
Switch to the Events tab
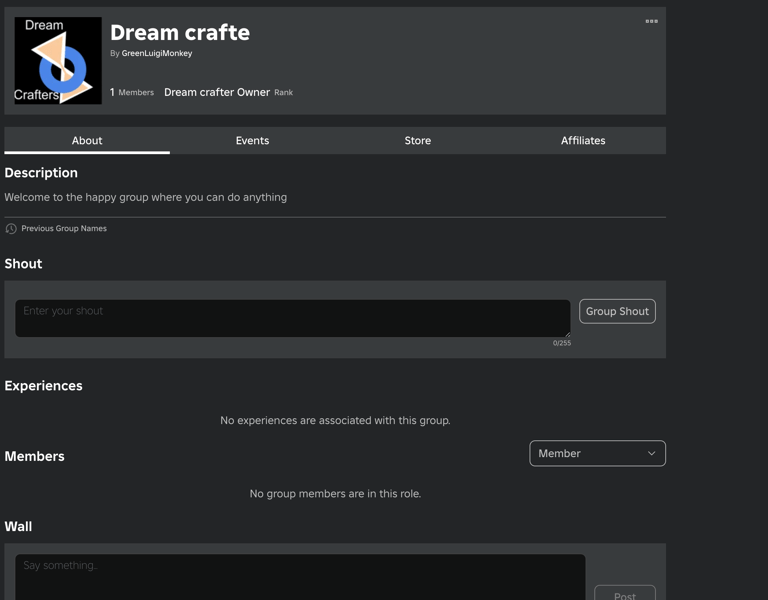252,141
